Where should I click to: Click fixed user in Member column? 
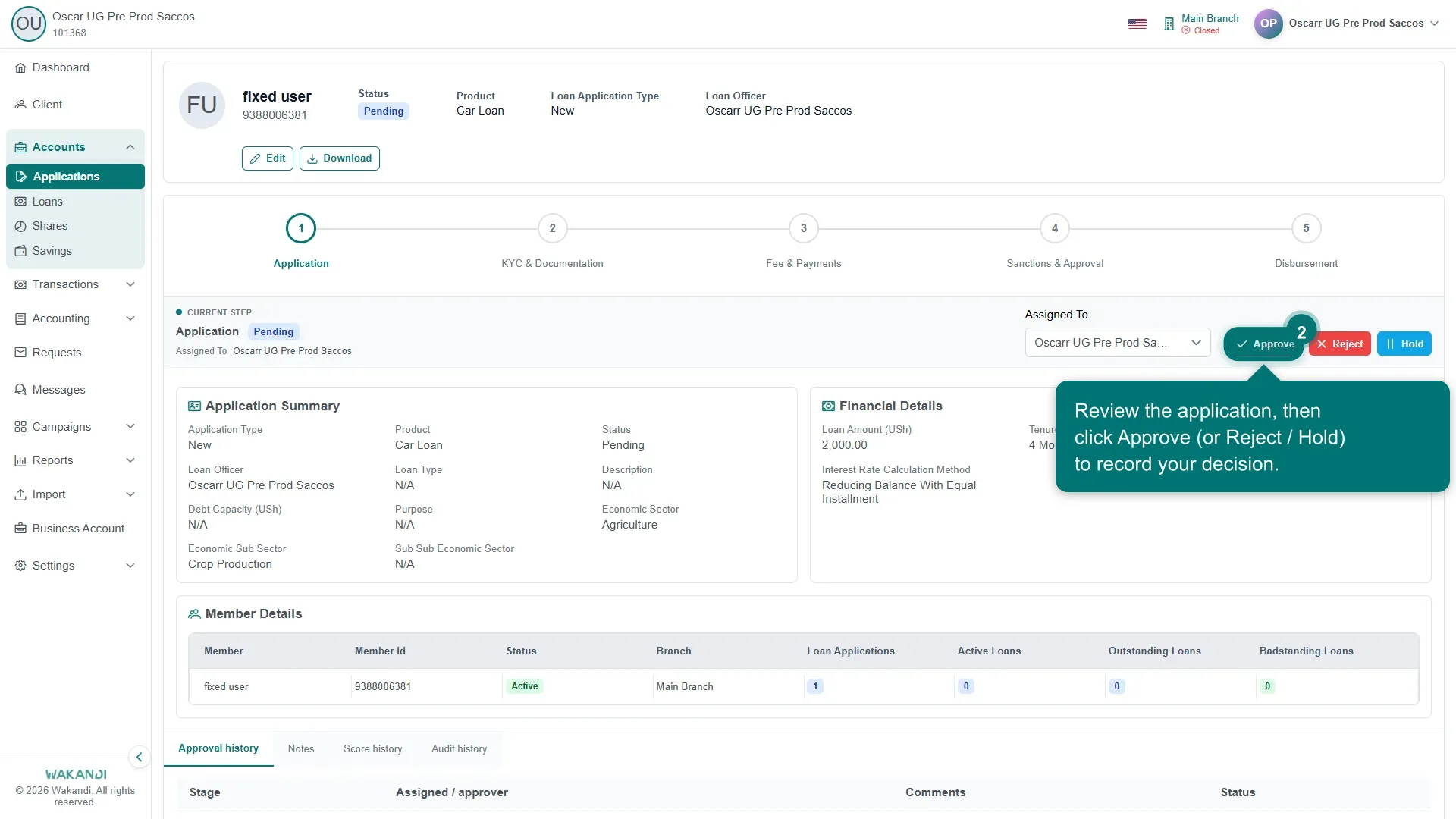226,687
